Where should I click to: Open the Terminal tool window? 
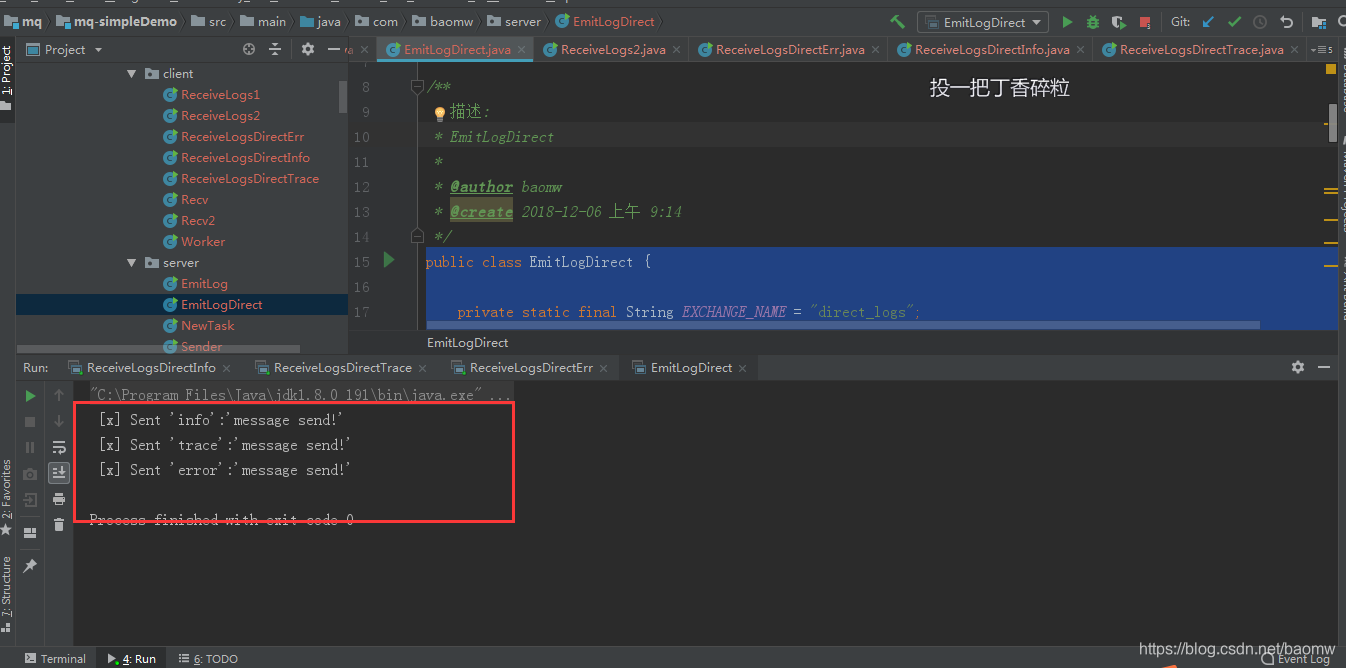pos(55,658)
